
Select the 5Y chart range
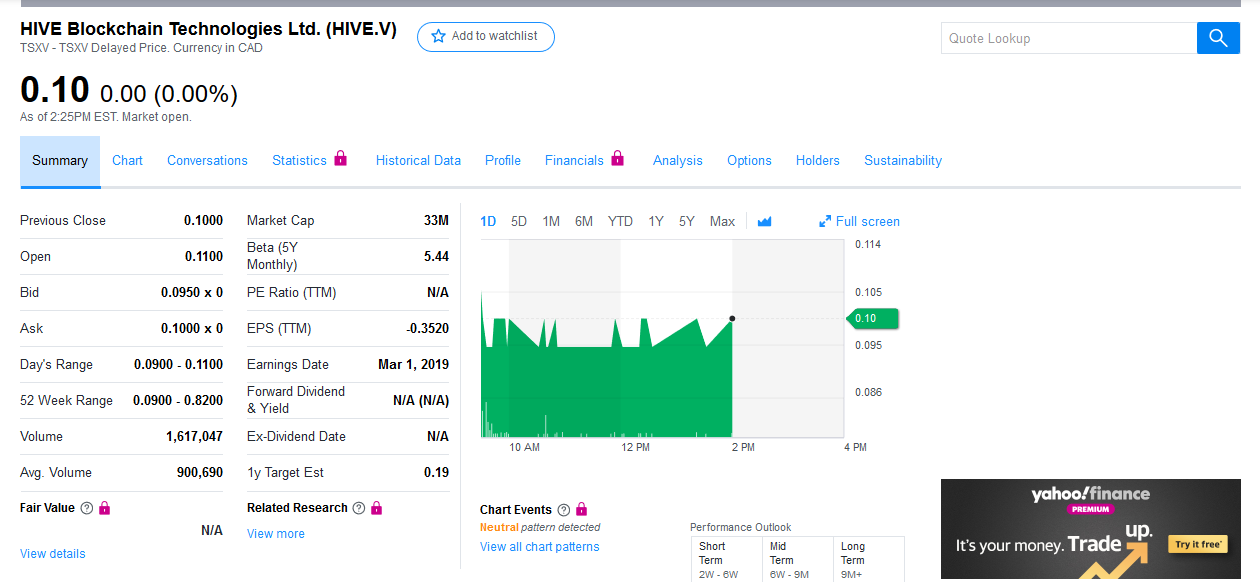(687, 221)
